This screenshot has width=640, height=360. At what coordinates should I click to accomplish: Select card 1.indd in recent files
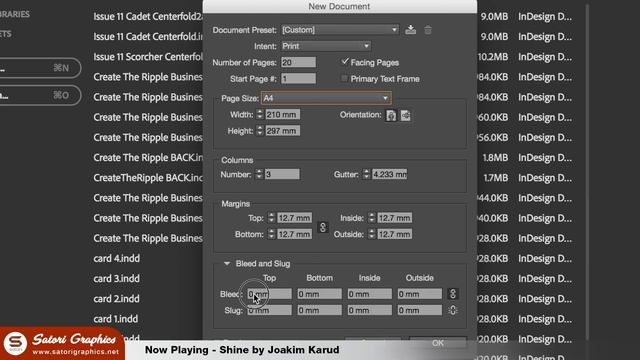[x=116, y=319]
